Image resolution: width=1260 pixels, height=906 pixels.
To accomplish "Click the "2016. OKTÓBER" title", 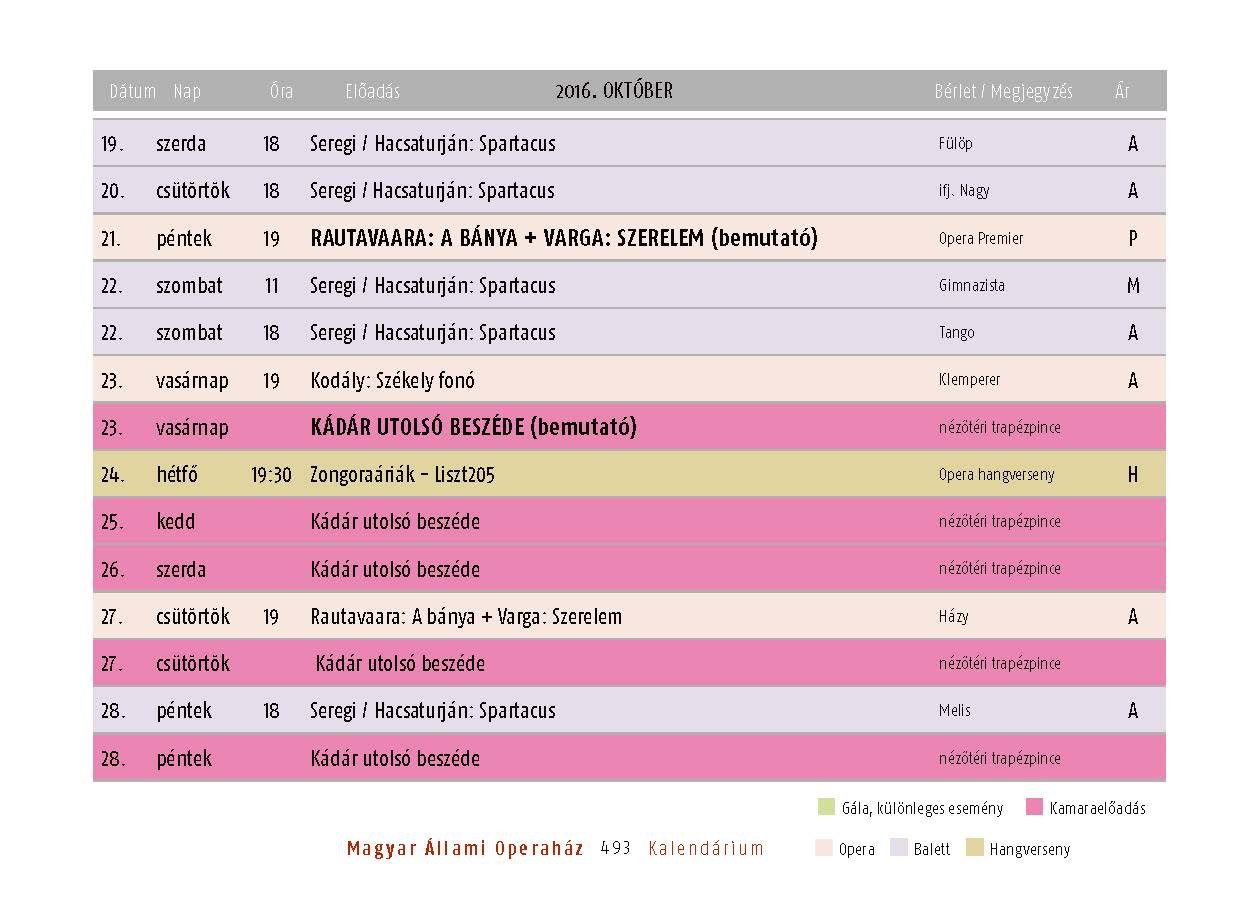I will coord(614,91).
